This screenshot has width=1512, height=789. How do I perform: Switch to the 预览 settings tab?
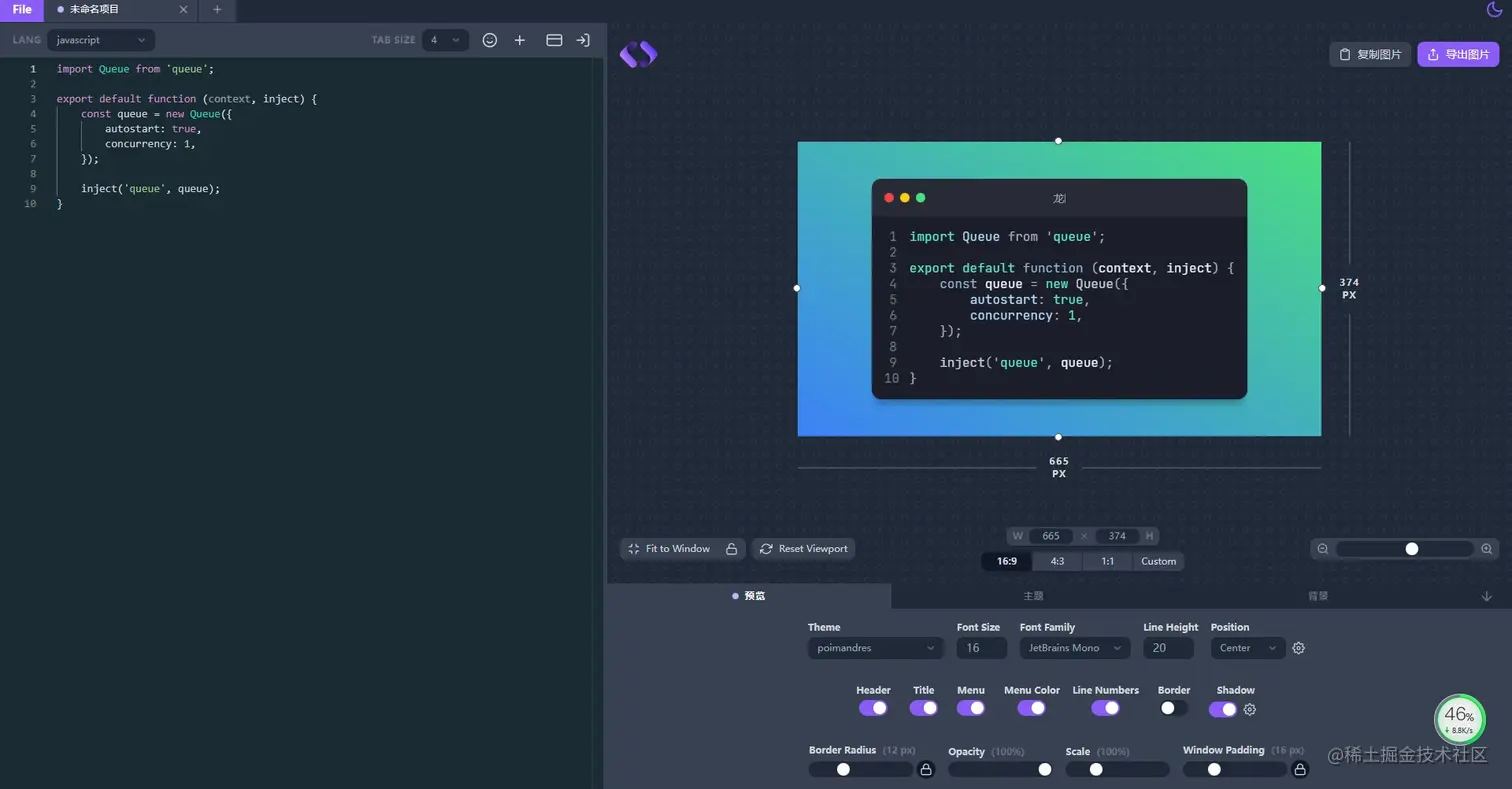[x=748, y=596]
